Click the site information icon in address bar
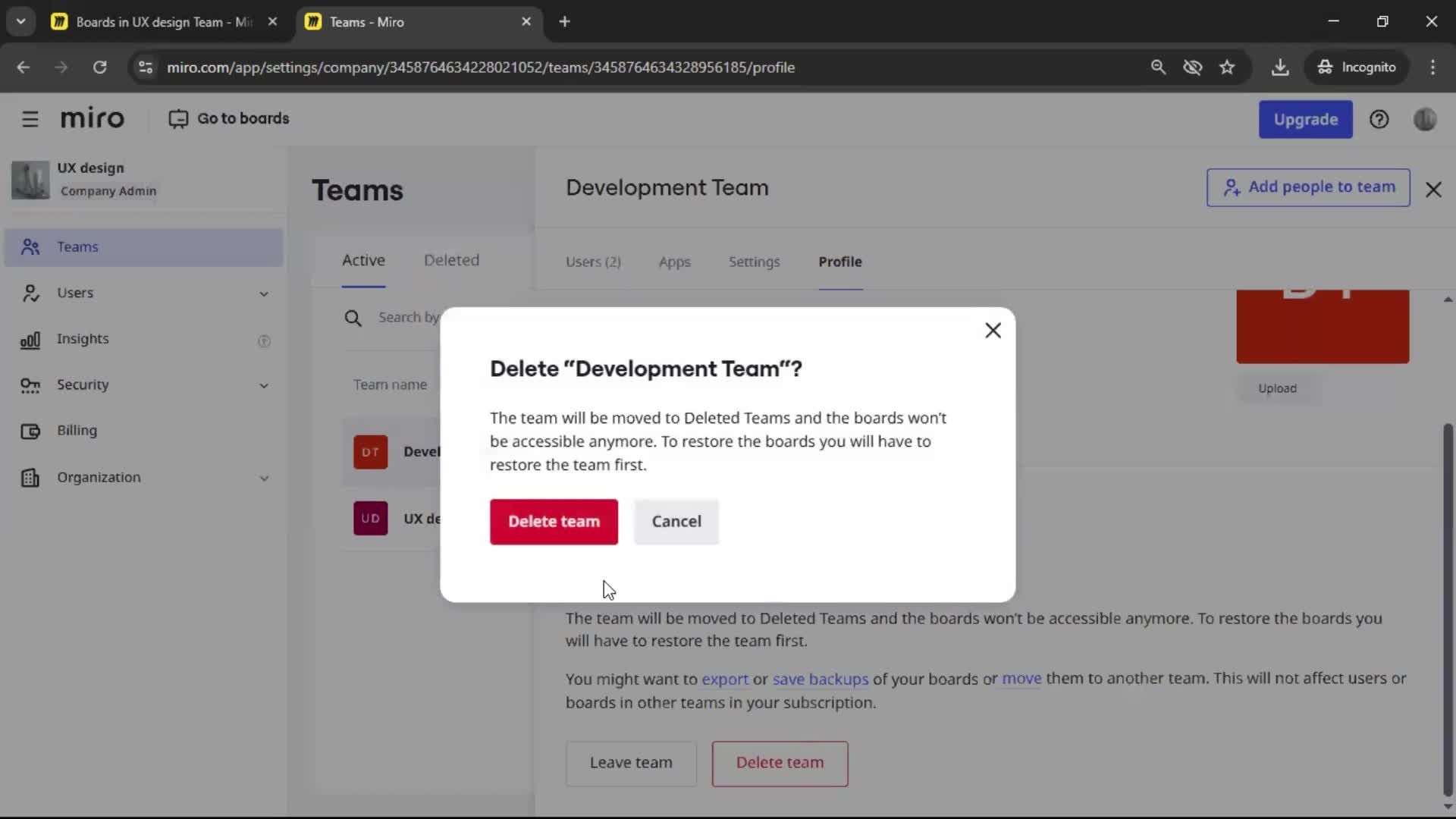 point(146,67)
